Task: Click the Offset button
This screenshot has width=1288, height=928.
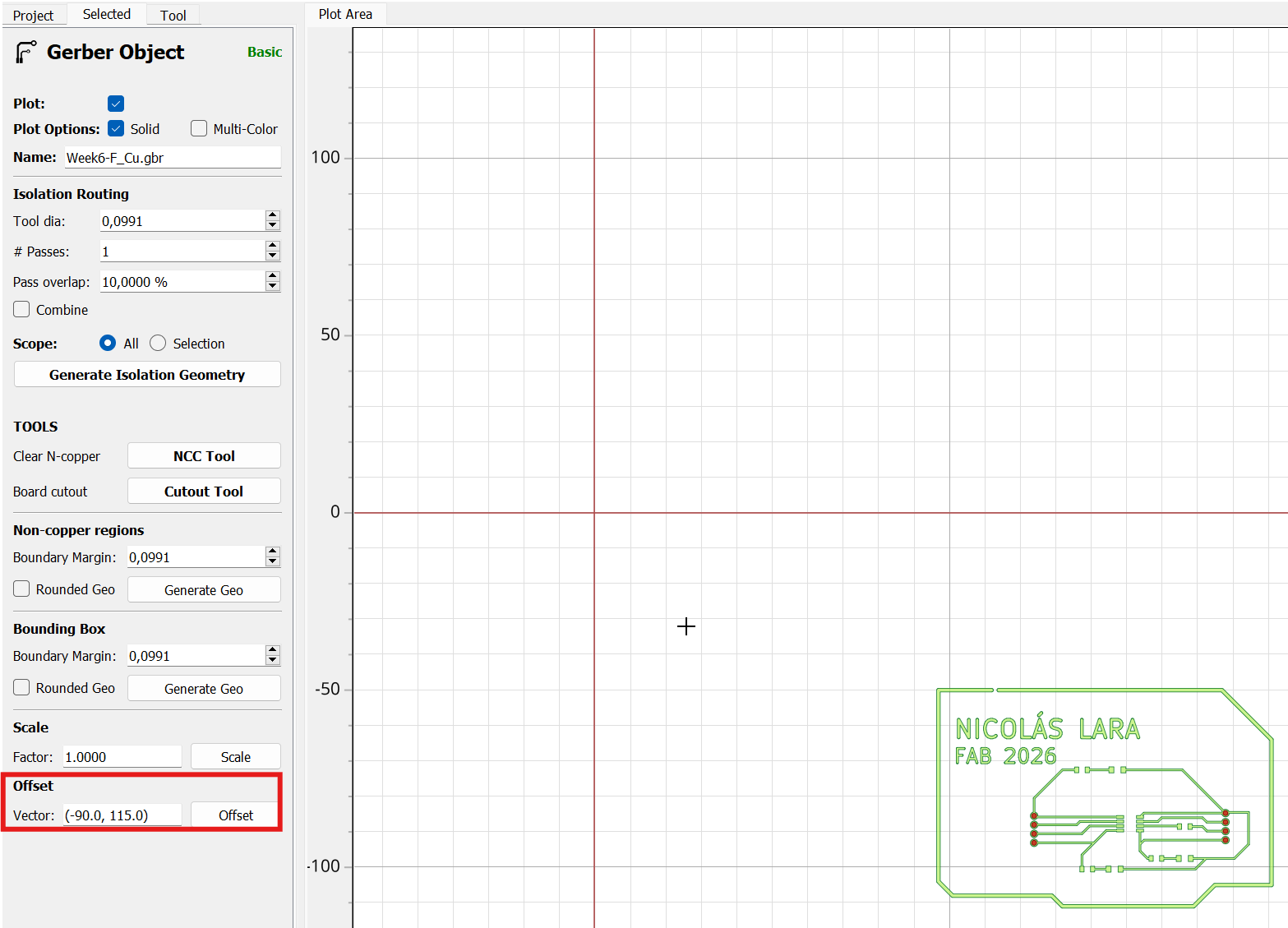Action: (x=236, y=815)
